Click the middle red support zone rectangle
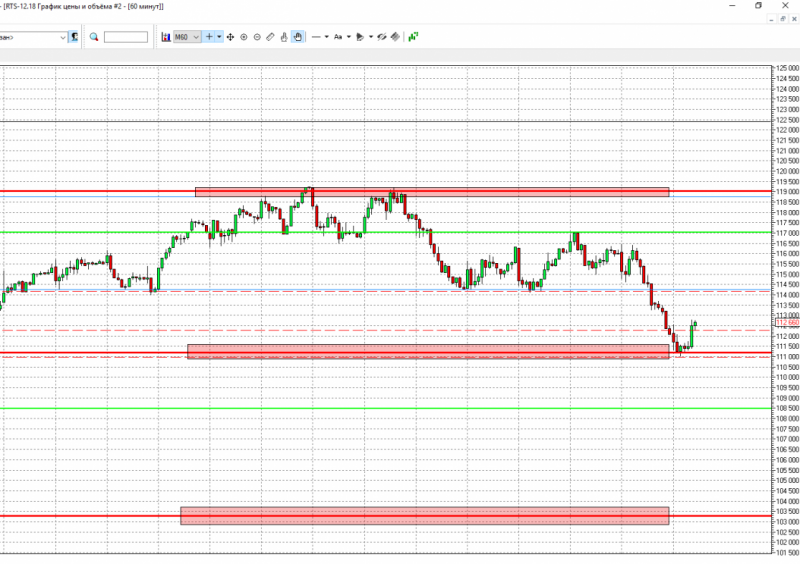 (x=428, y=351)
